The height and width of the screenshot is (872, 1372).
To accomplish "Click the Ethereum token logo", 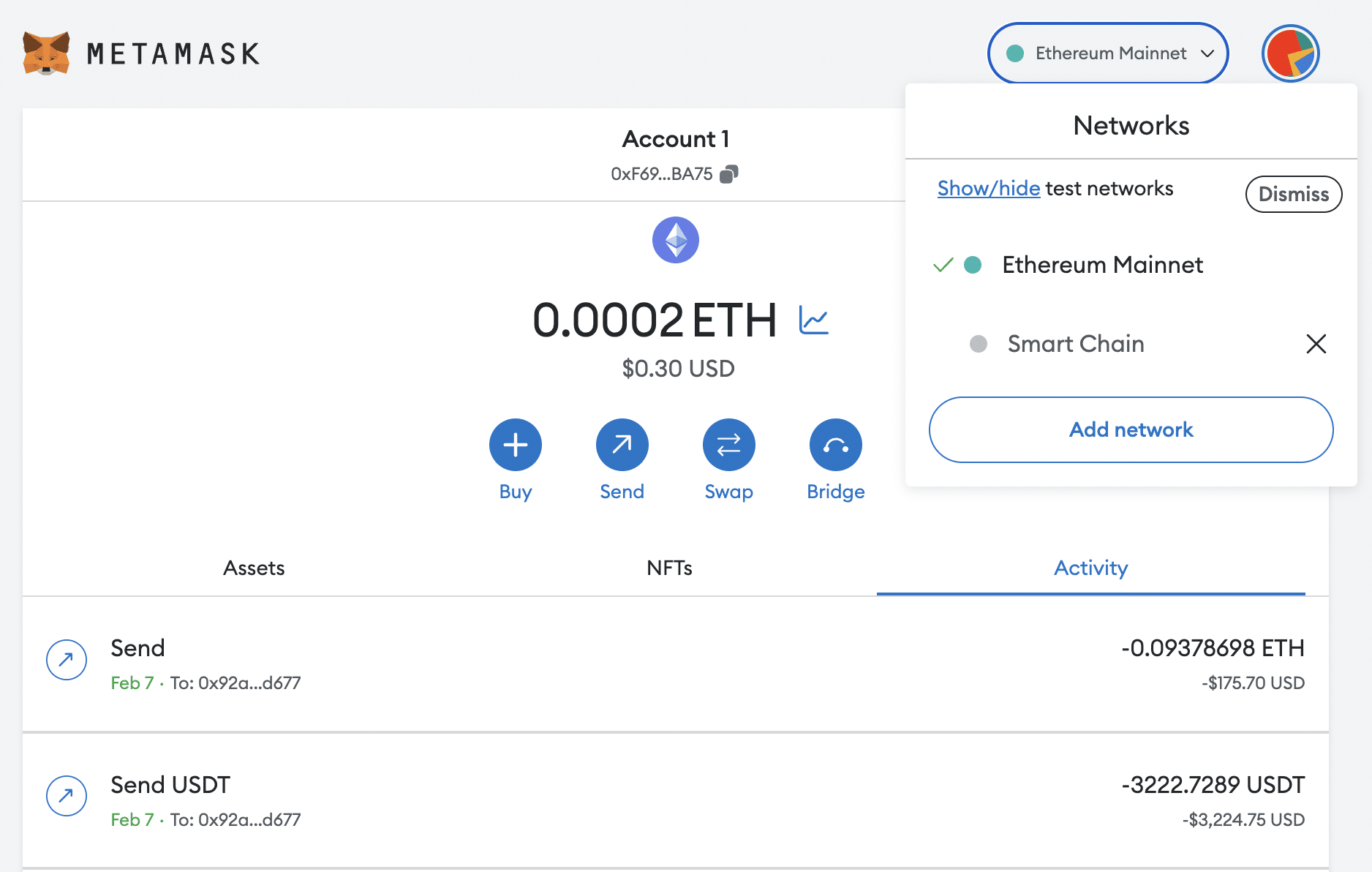I will point(676,240).
